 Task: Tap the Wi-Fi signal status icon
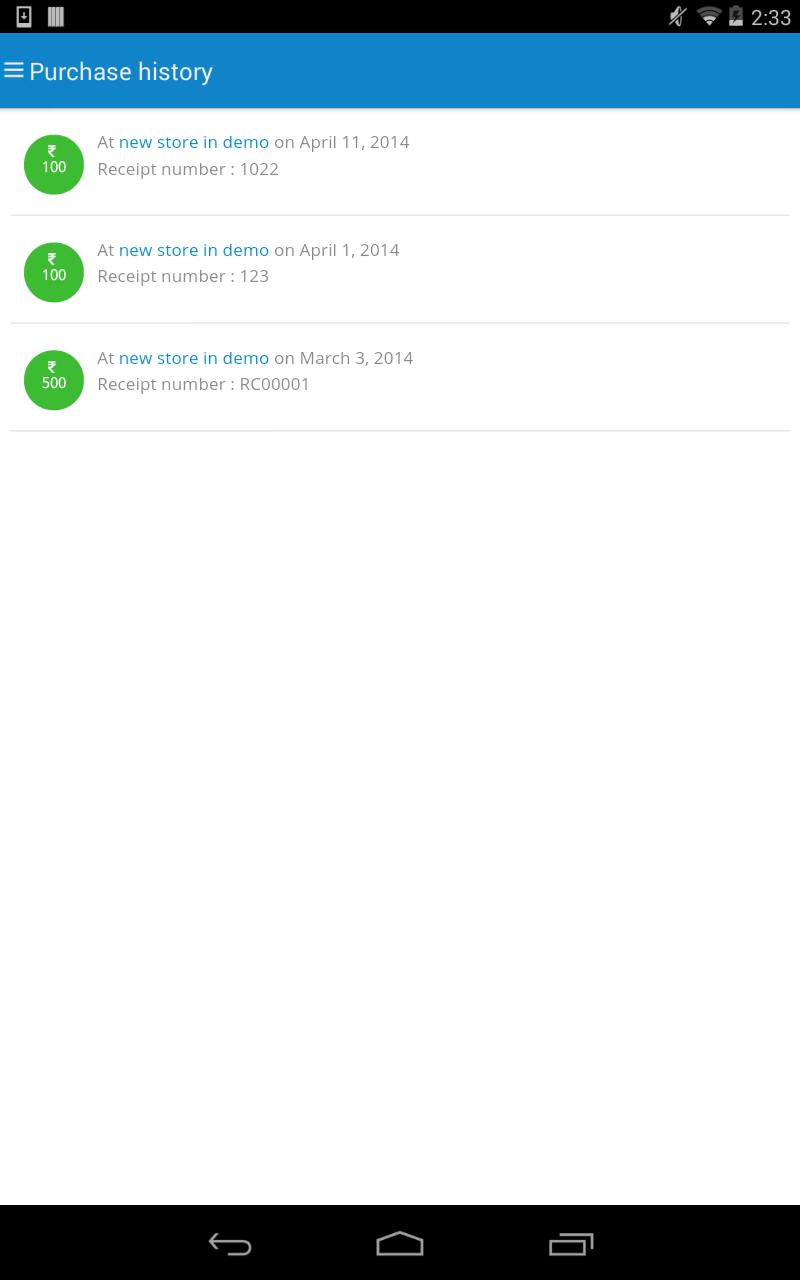click(709, 16)
